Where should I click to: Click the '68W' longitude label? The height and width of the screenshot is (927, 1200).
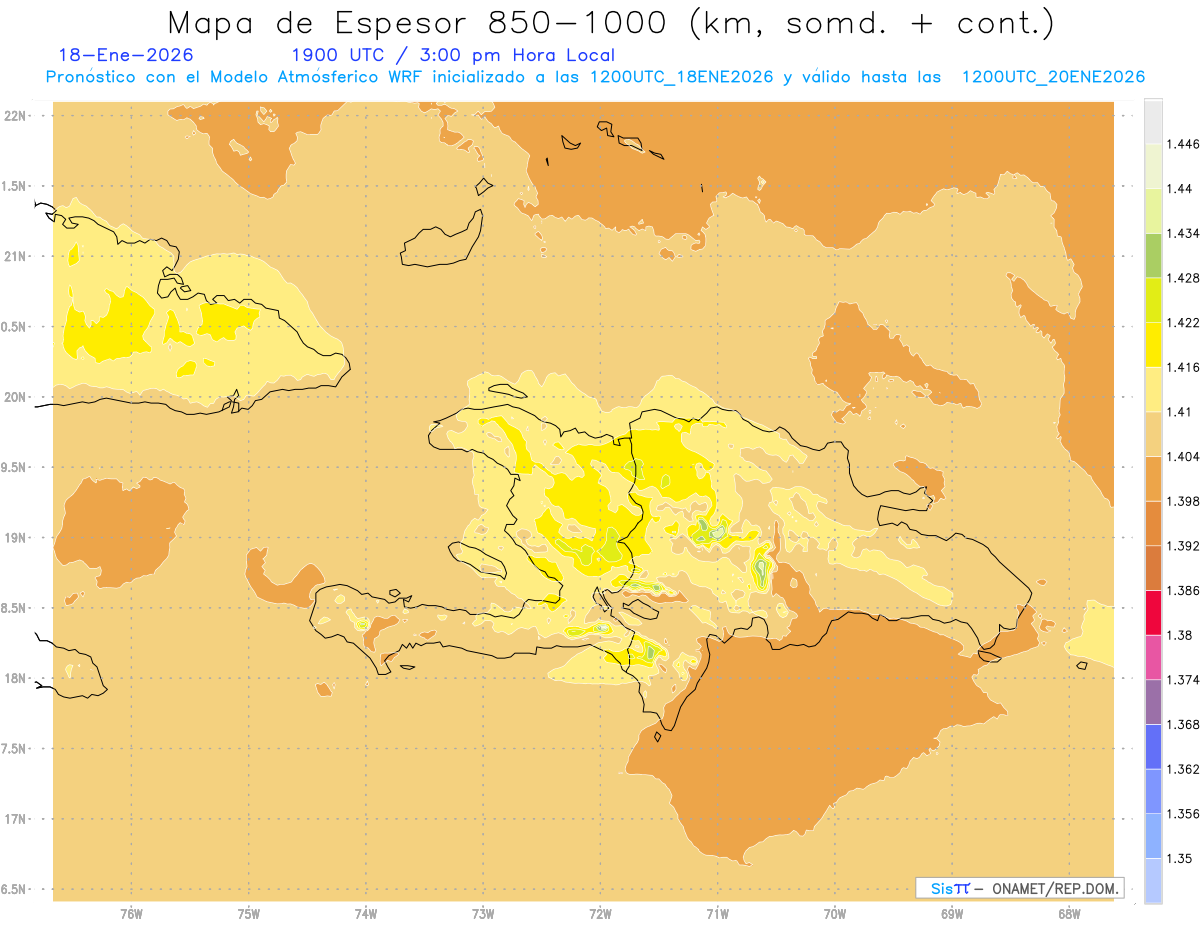point(1068,914)
